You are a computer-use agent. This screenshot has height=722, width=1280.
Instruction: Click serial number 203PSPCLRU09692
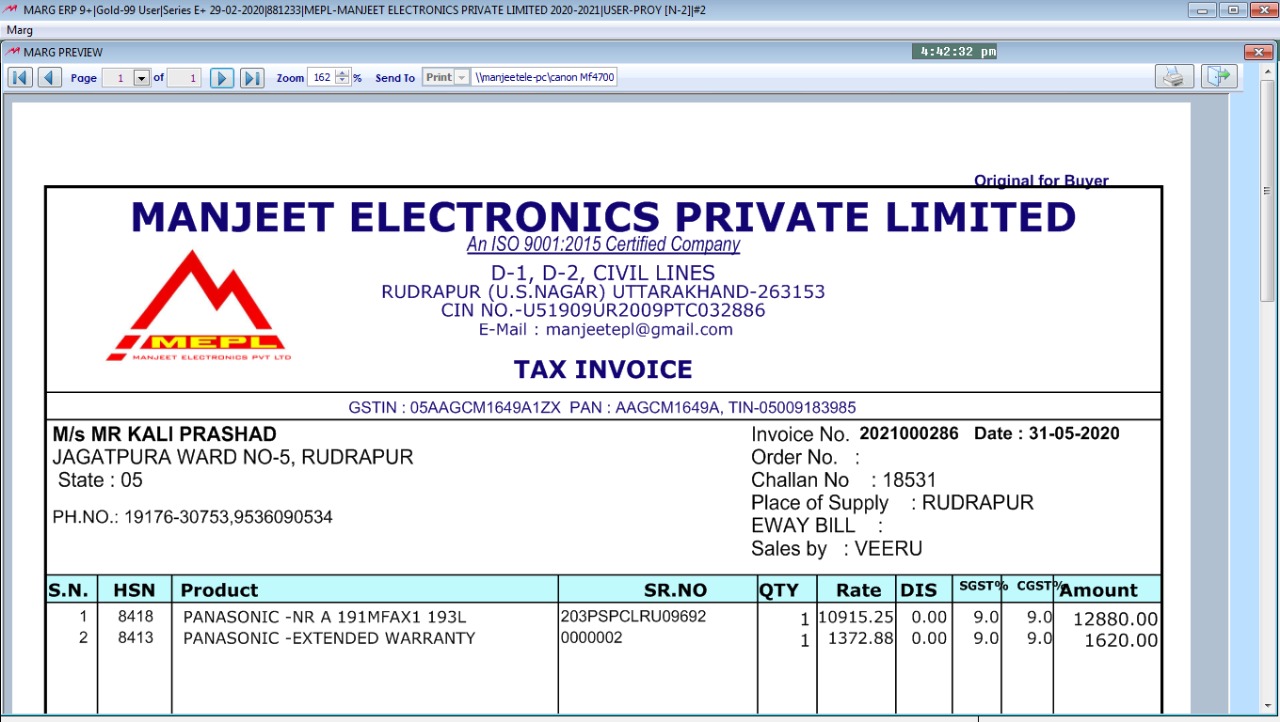coord(633,616)
